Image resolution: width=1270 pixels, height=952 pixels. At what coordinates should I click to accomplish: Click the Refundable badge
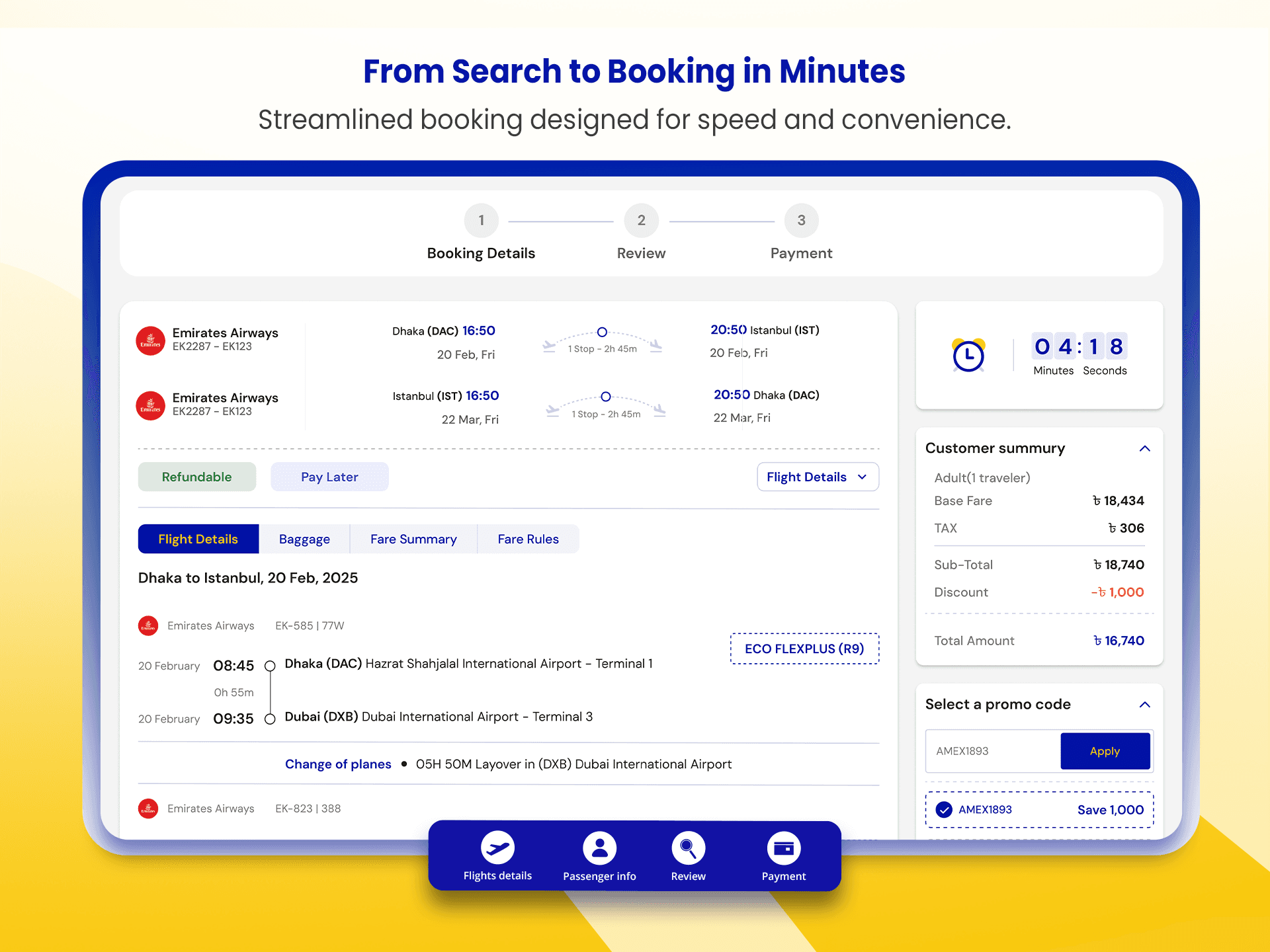coord(196,477)
